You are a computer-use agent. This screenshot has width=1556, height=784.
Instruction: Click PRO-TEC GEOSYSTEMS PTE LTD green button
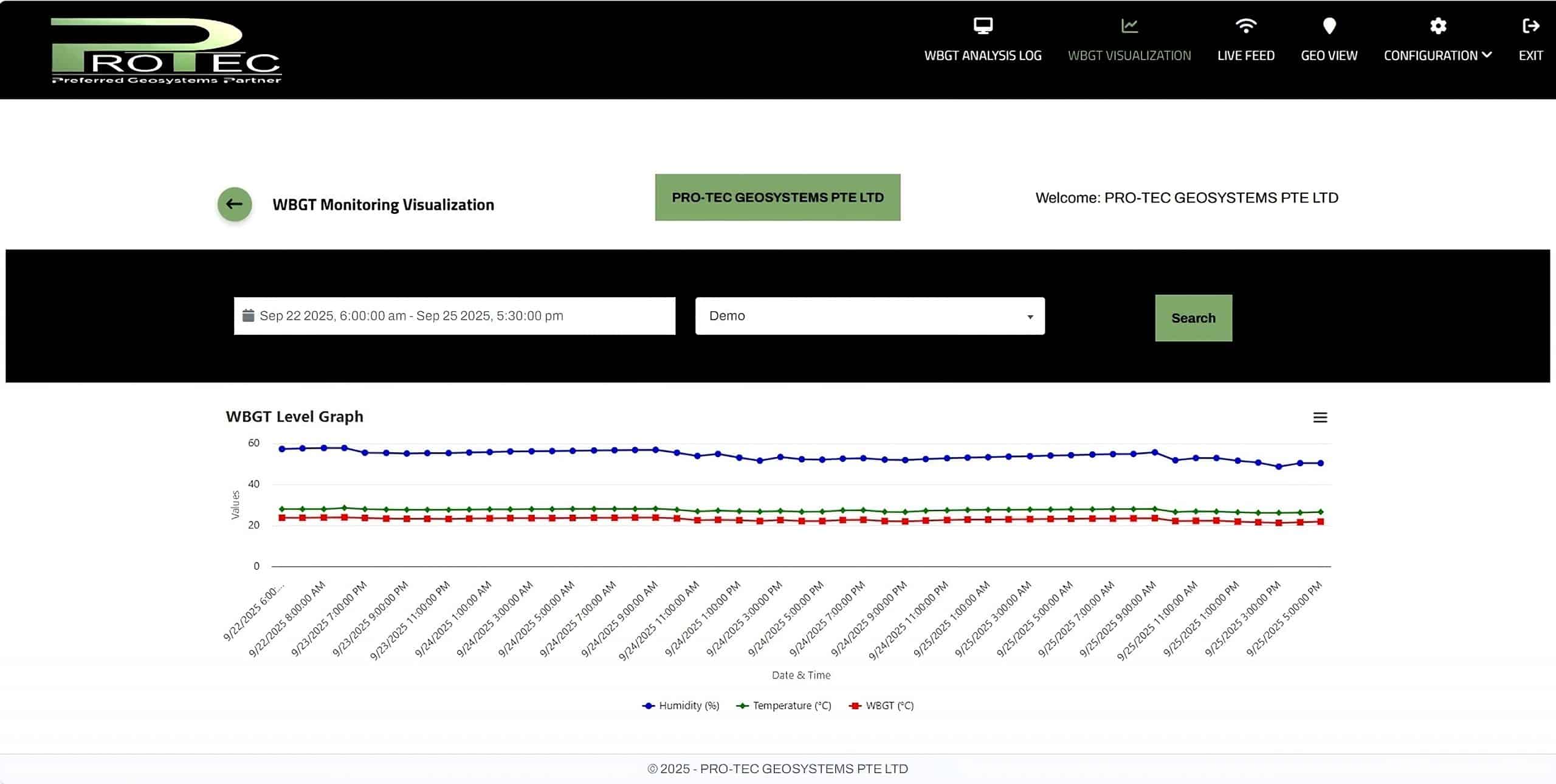pyautogui.click(x=777, y=198)
